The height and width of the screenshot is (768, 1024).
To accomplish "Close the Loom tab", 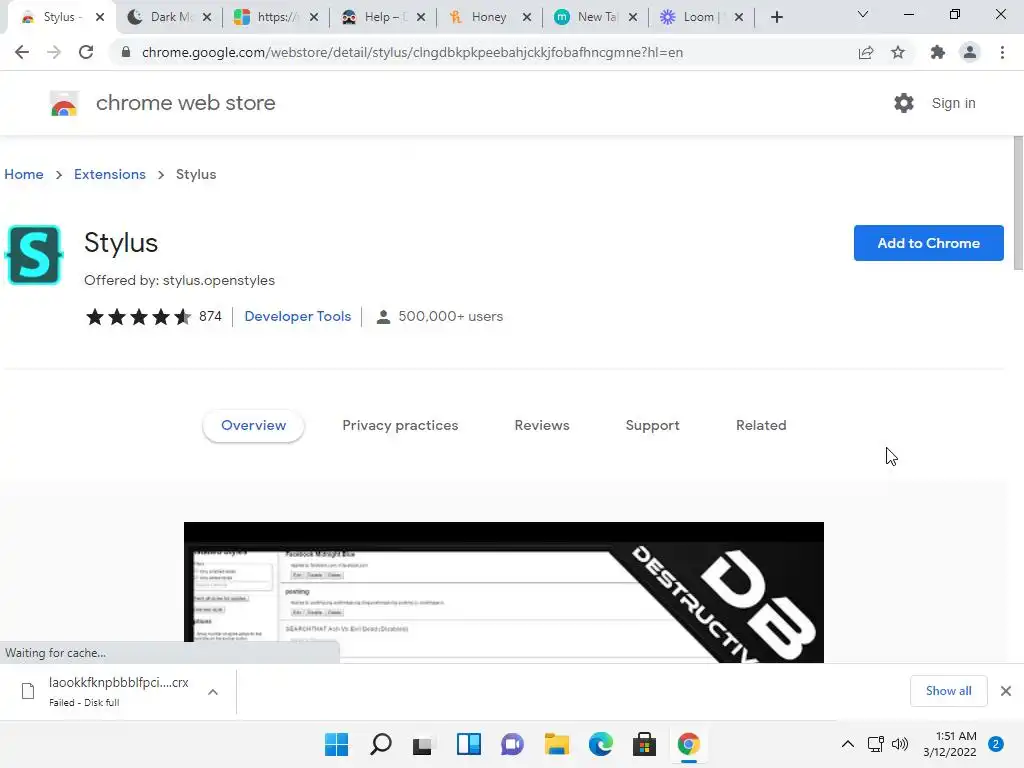I will [739, 18].
